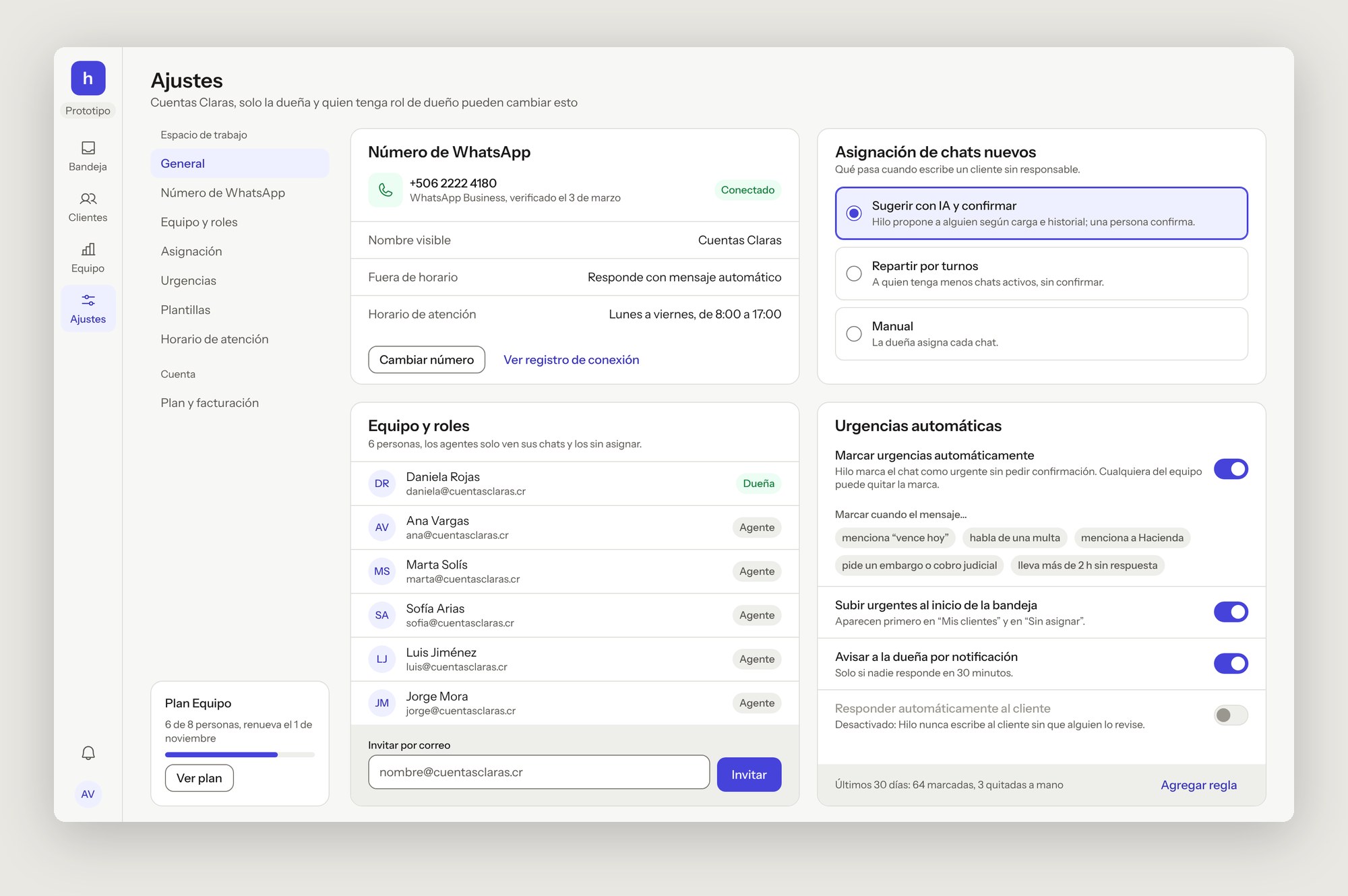Open the Equipo chart icon
The width and height of the screenshot is (1348, 896).
[x=88, y=249]
